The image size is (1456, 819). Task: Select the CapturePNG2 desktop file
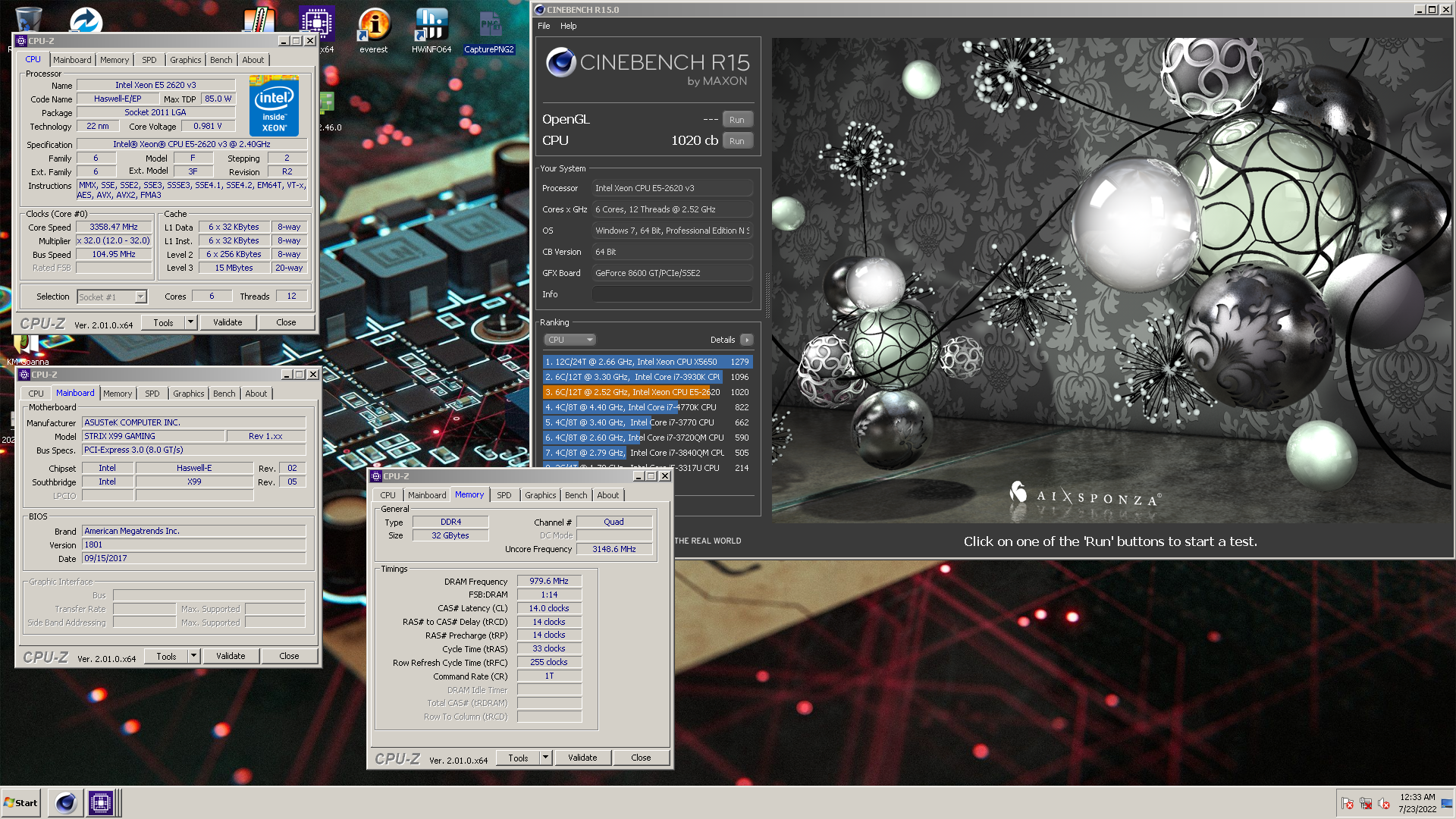click(x=489, y=30)
